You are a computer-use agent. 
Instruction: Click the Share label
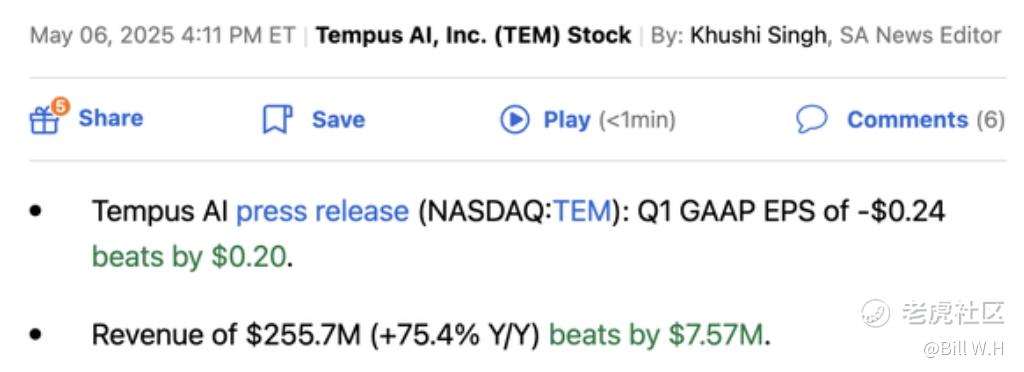point(111,118)
